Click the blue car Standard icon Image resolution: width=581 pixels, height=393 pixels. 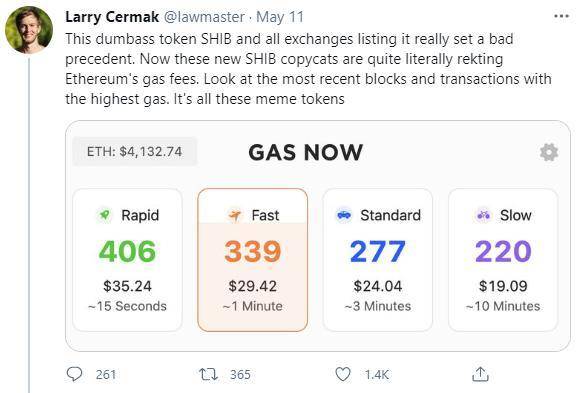(x=344, y=215)
